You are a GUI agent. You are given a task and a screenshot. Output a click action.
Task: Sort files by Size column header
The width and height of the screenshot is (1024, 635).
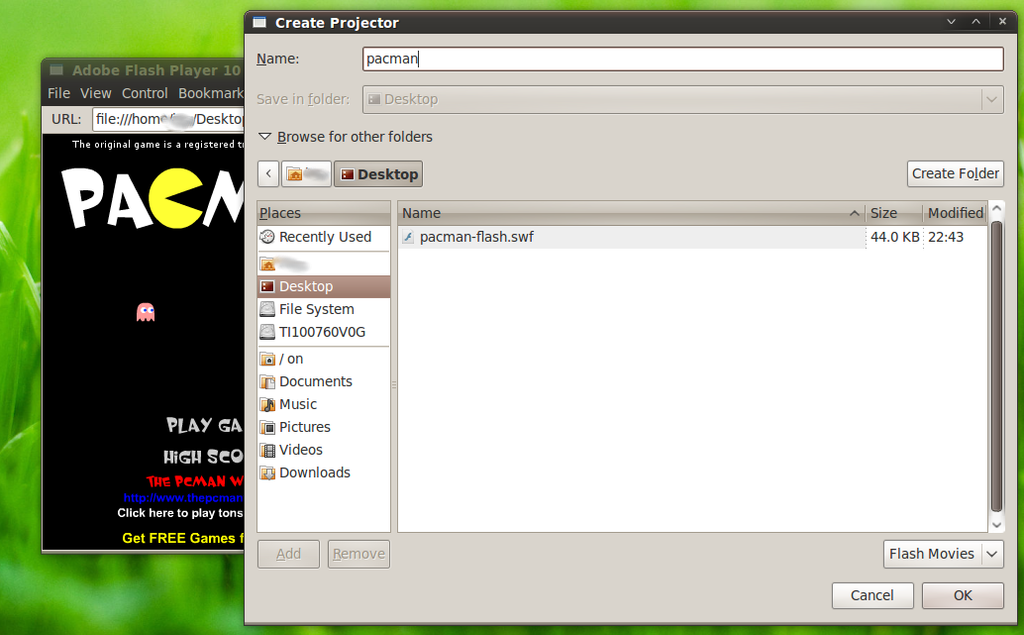894,213
